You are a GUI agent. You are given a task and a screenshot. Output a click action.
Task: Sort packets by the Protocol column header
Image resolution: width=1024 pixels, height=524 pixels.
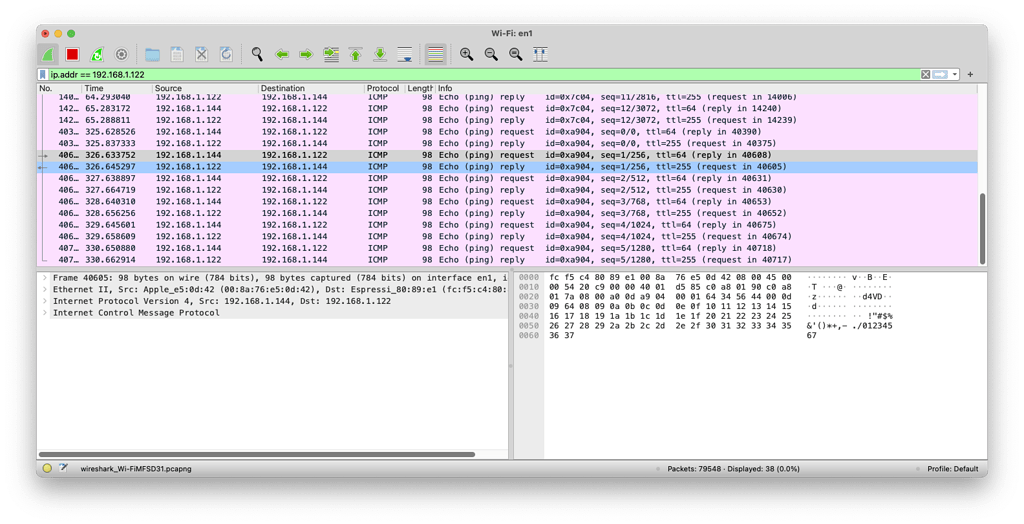coord(382,89)
